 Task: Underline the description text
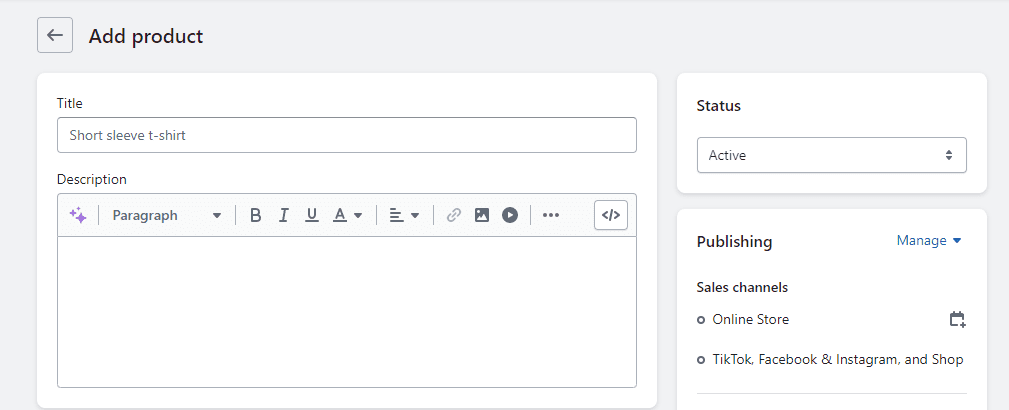pos(312,215)
